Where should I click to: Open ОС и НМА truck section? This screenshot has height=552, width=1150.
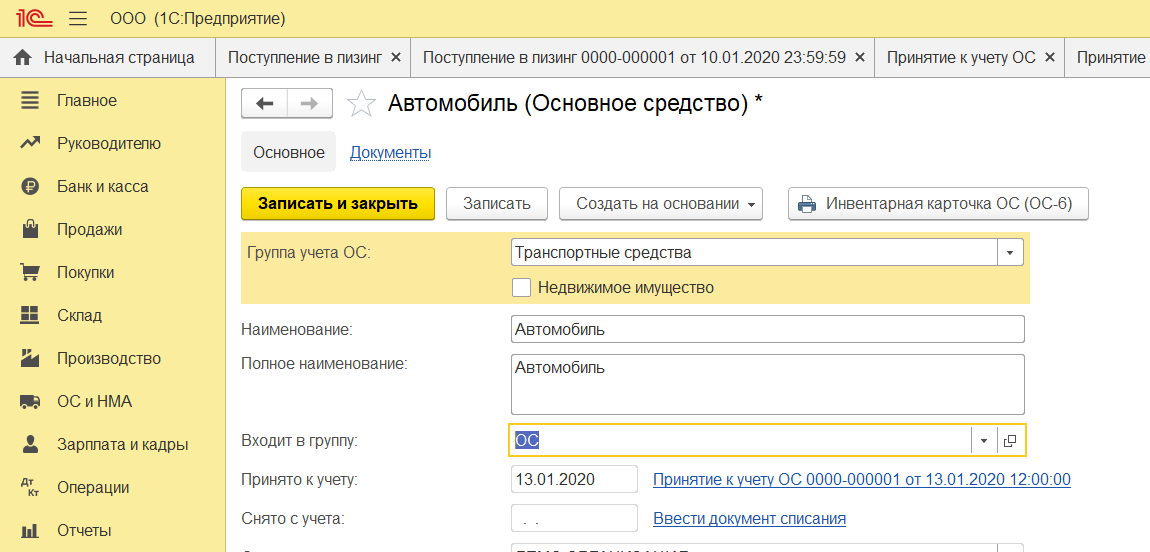[94, 401]
